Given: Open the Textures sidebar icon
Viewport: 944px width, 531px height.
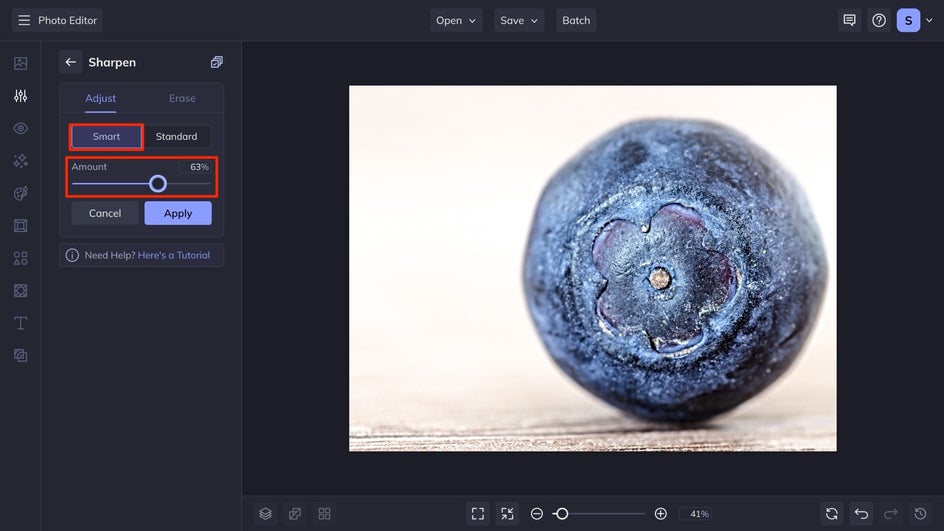Looking at the screenshot, I should [x=20, y=356].
